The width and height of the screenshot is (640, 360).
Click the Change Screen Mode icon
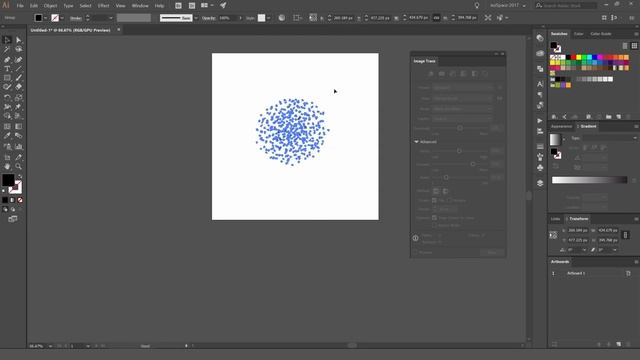coord(13,219)
